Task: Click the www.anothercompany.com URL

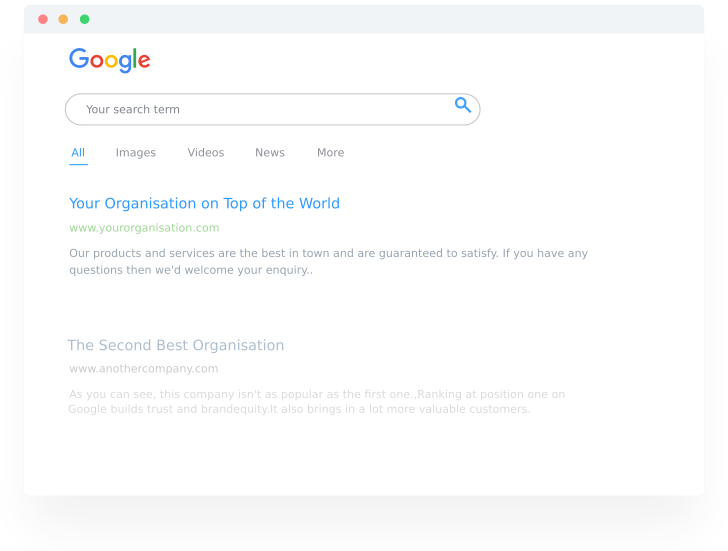Action: coord(143,369)
